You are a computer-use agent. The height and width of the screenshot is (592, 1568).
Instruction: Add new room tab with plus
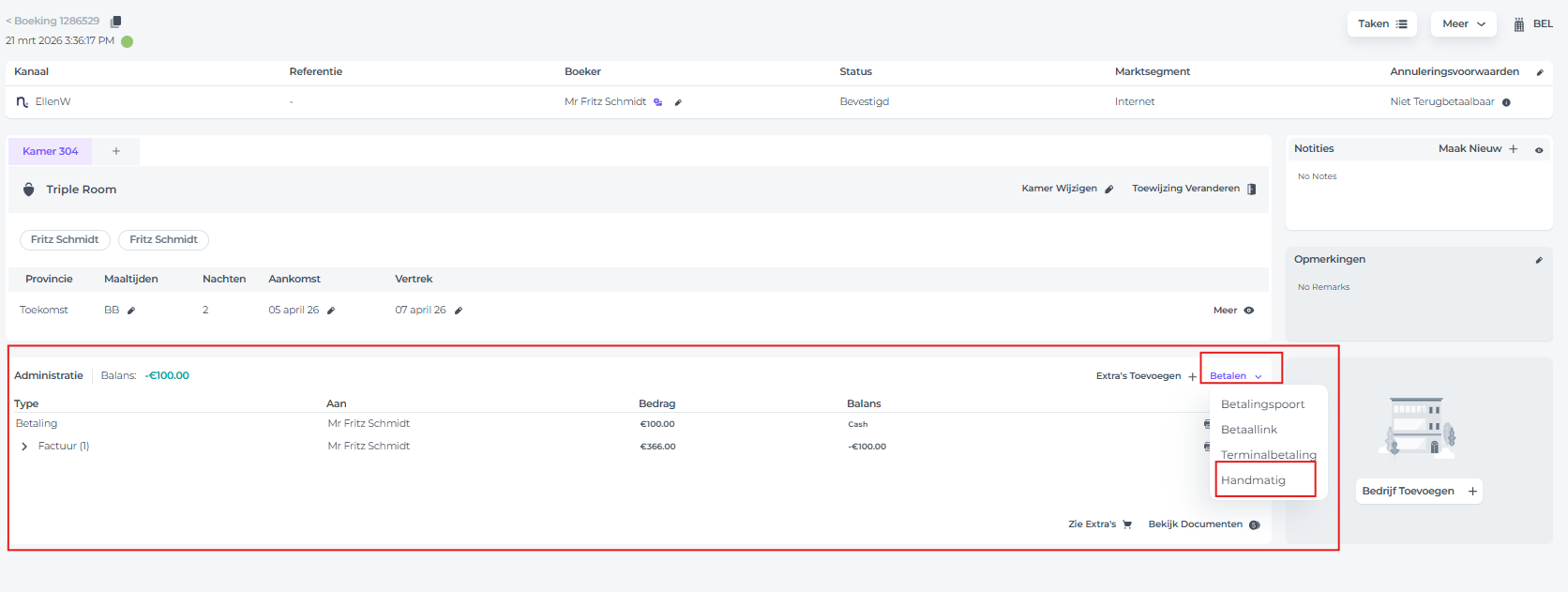coord(116,151)
